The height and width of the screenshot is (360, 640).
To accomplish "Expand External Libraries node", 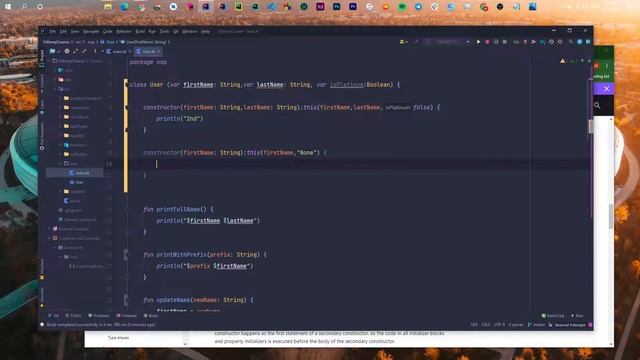I will pyautogui.click(x=49, y=229).
